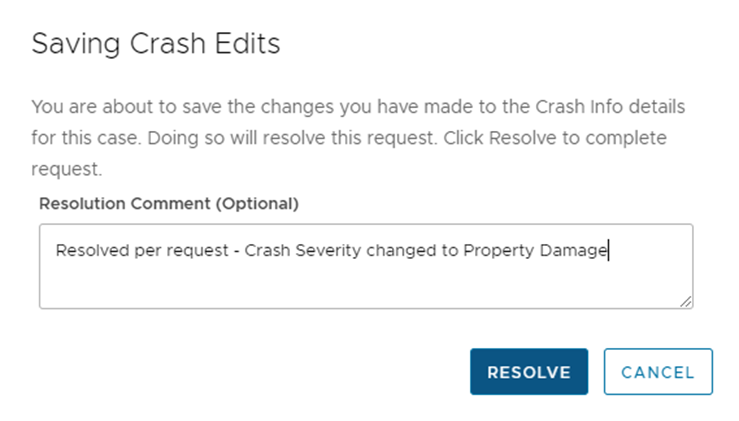The width and height of the screenshot is (739, 421).
Task: Click empty space below the comment text
Action: (x=366, y=285)
